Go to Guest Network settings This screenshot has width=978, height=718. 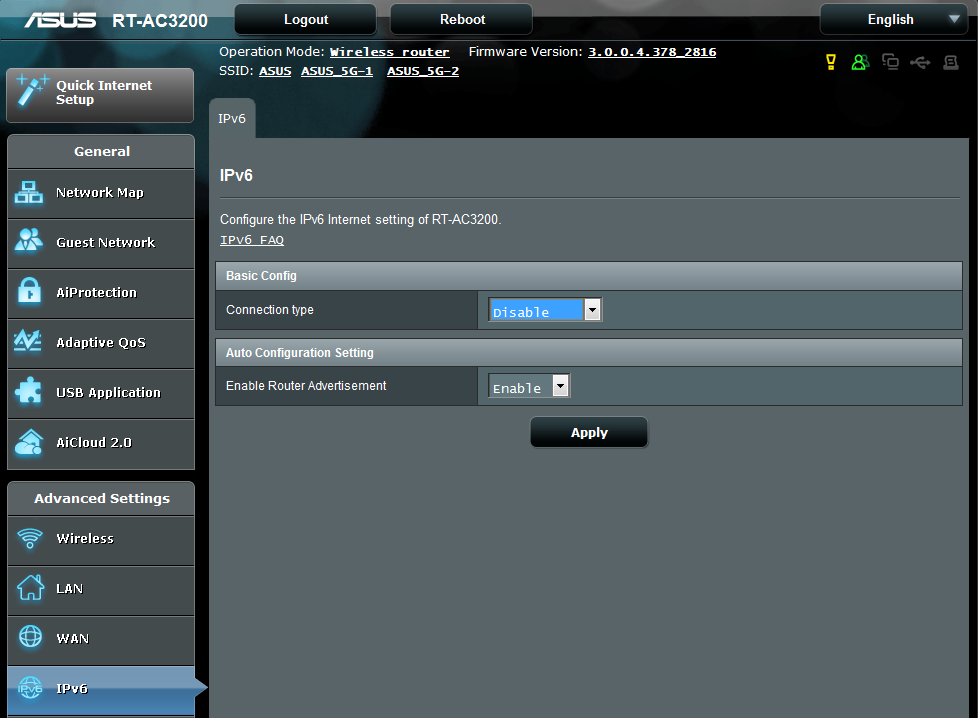101,243
